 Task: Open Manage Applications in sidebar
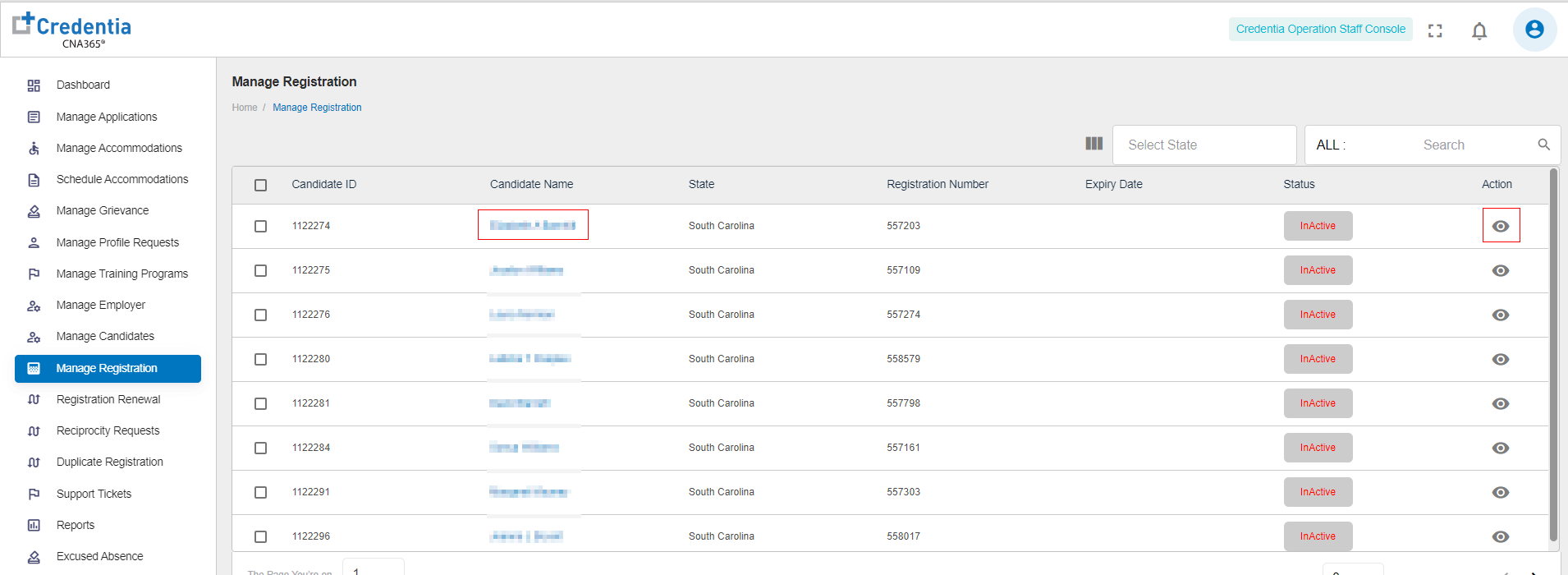coord(107,117)
